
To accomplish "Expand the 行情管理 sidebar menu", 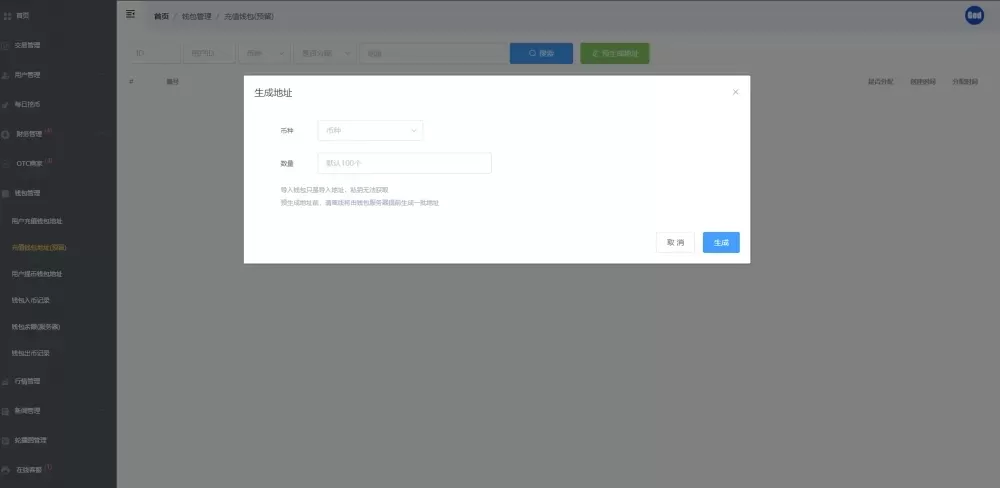I will [28, 381].
